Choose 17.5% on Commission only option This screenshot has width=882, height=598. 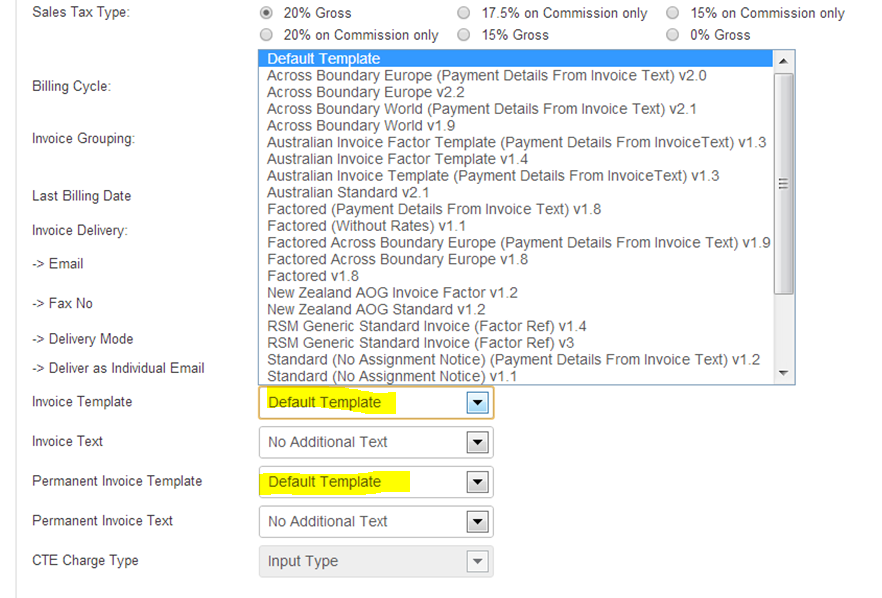tap(464, 12)
